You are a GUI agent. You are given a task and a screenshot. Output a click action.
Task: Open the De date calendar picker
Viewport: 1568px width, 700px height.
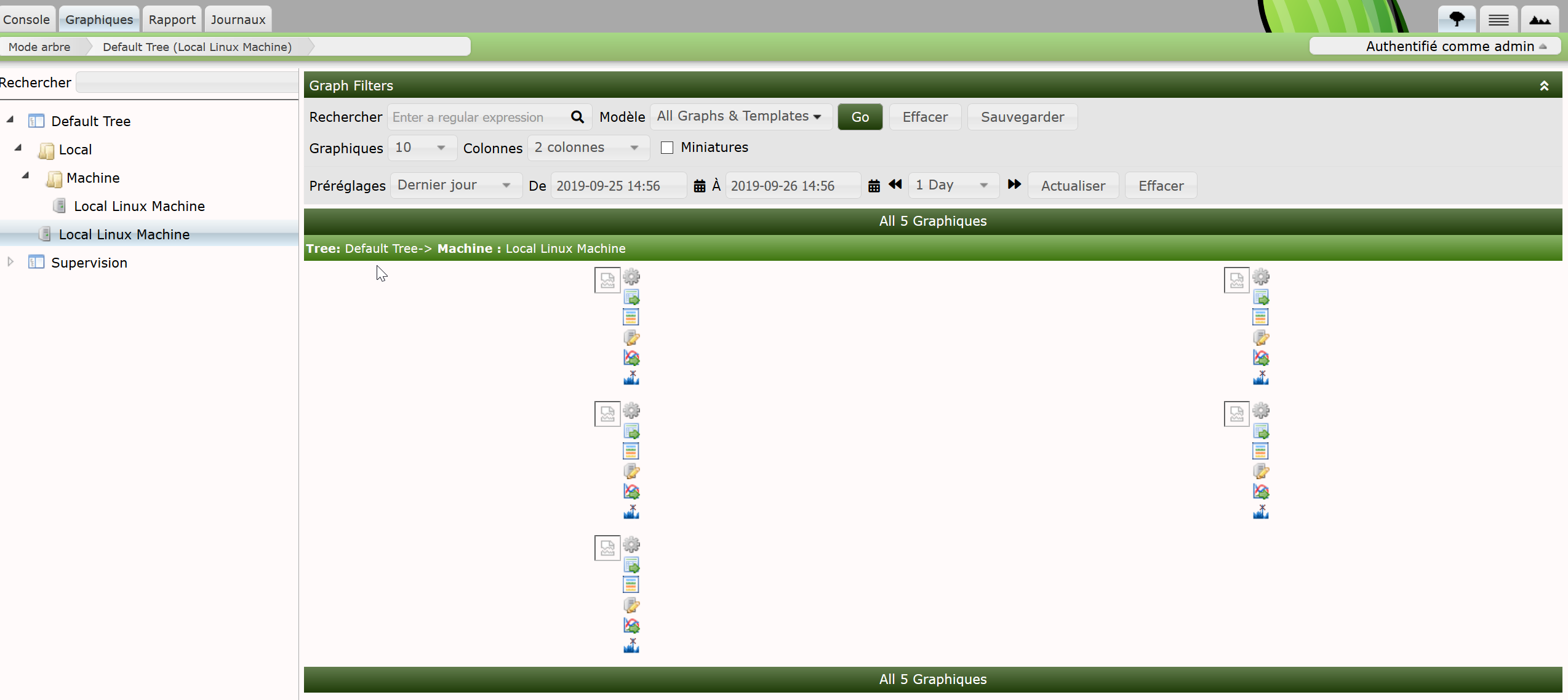click(700, 186)
